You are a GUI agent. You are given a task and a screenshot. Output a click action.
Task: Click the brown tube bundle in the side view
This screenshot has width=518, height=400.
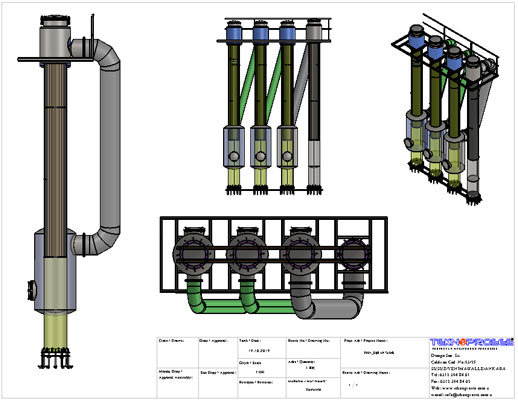pos(56,160)
